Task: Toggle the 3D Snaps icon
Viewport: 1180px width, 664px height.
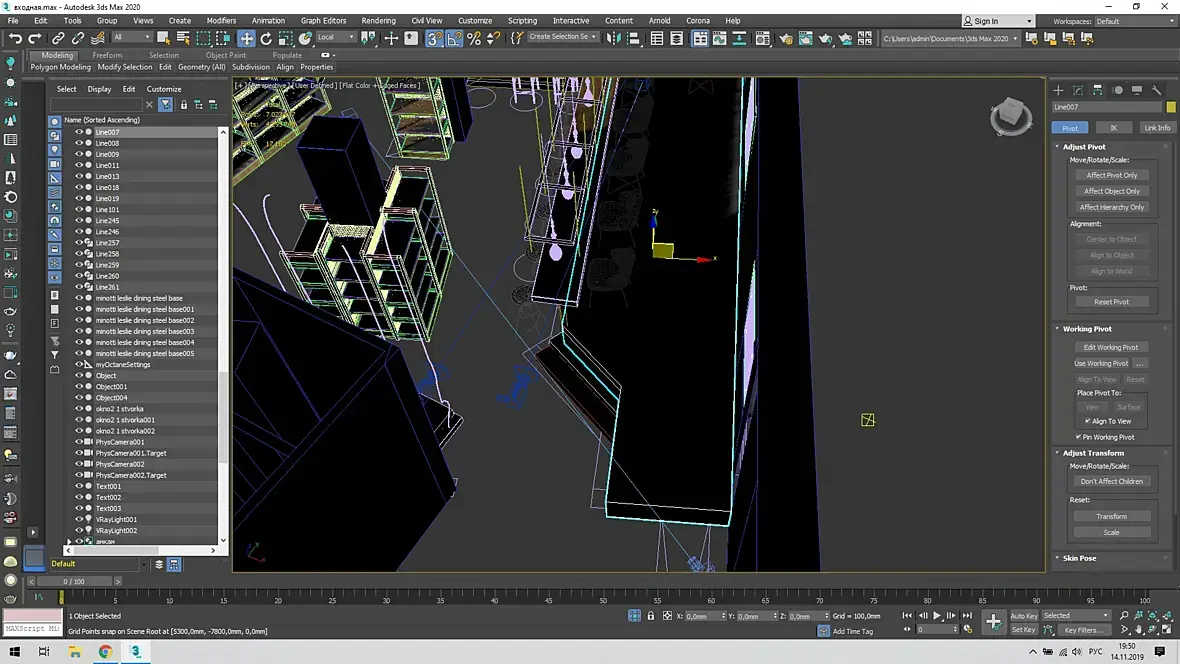Action: tap(434, 38)
